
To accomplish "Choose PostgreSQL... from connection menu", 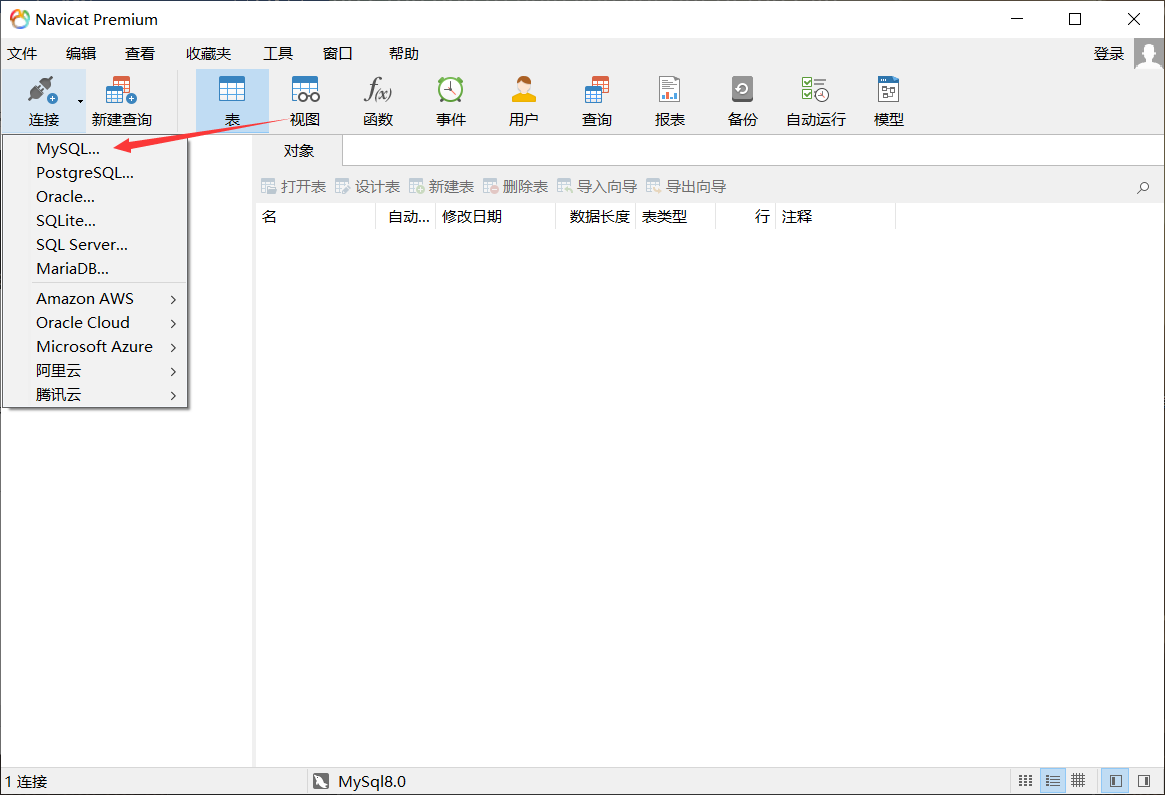I will coord(95,172).
